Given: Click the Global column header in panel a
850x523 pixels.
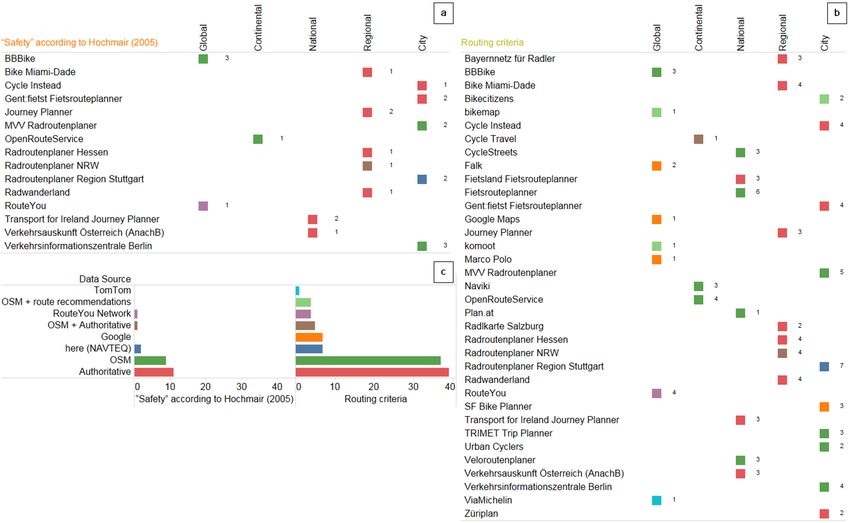Looking at the screenshot, I should click(203, 37).
